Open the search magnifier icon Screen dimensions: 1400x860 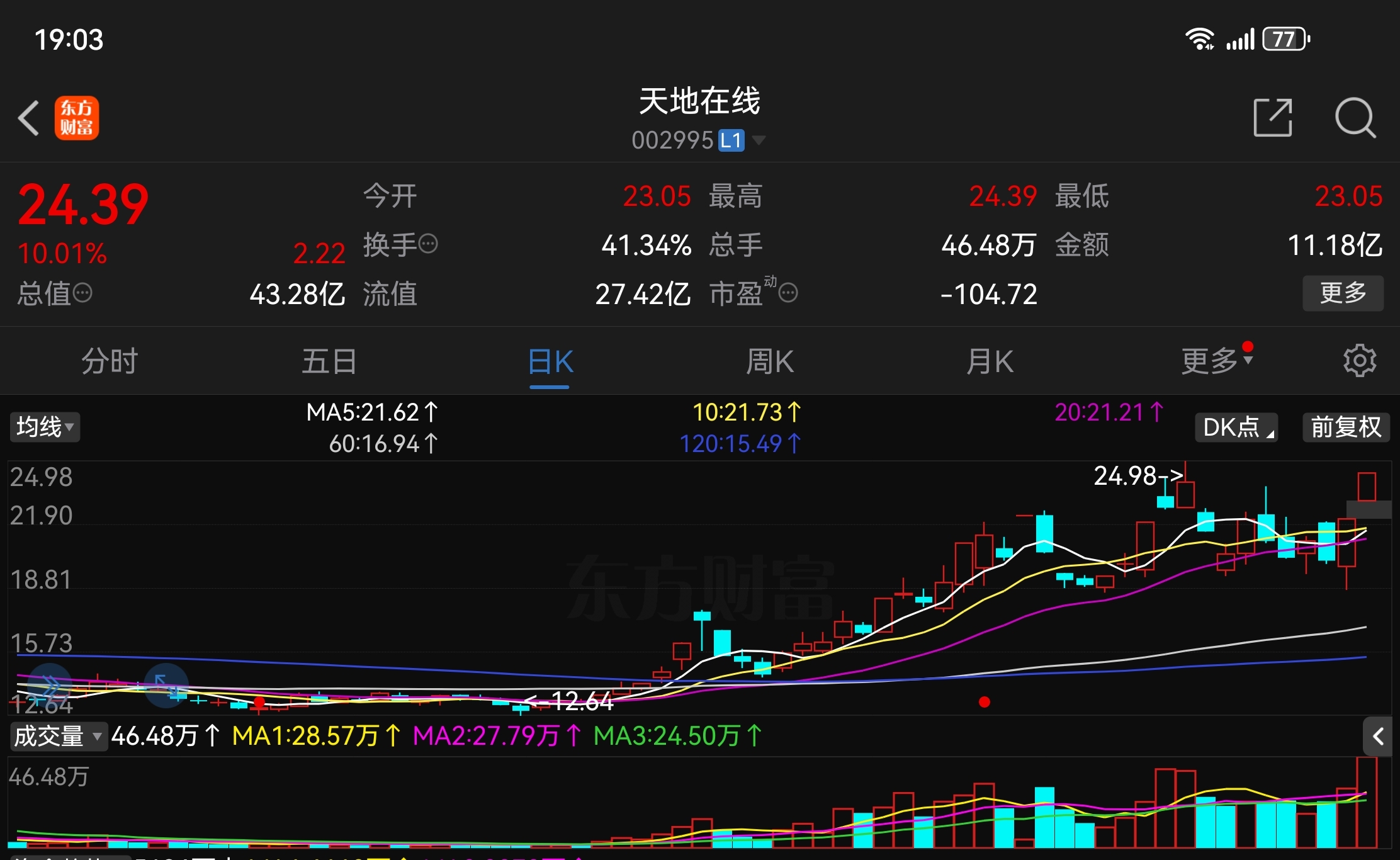coord(1355,118)
